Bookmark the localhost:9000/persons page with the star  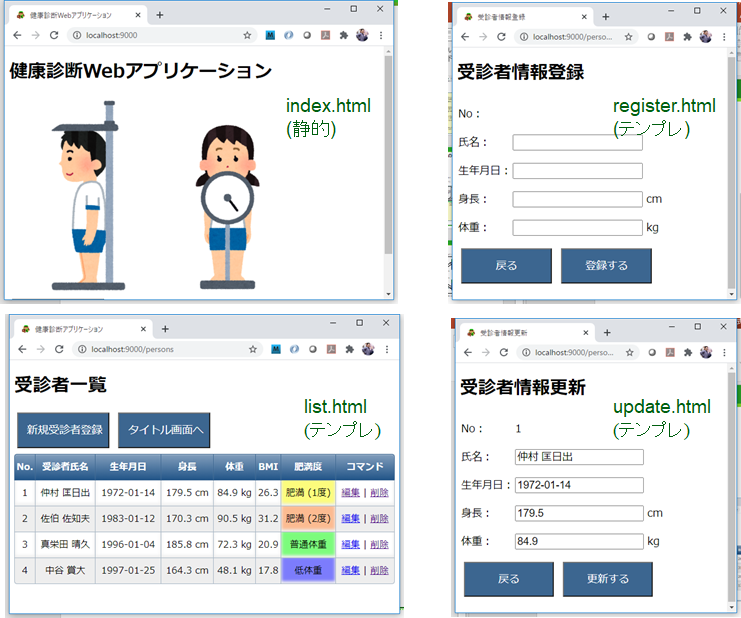click(x=252, y=349)
